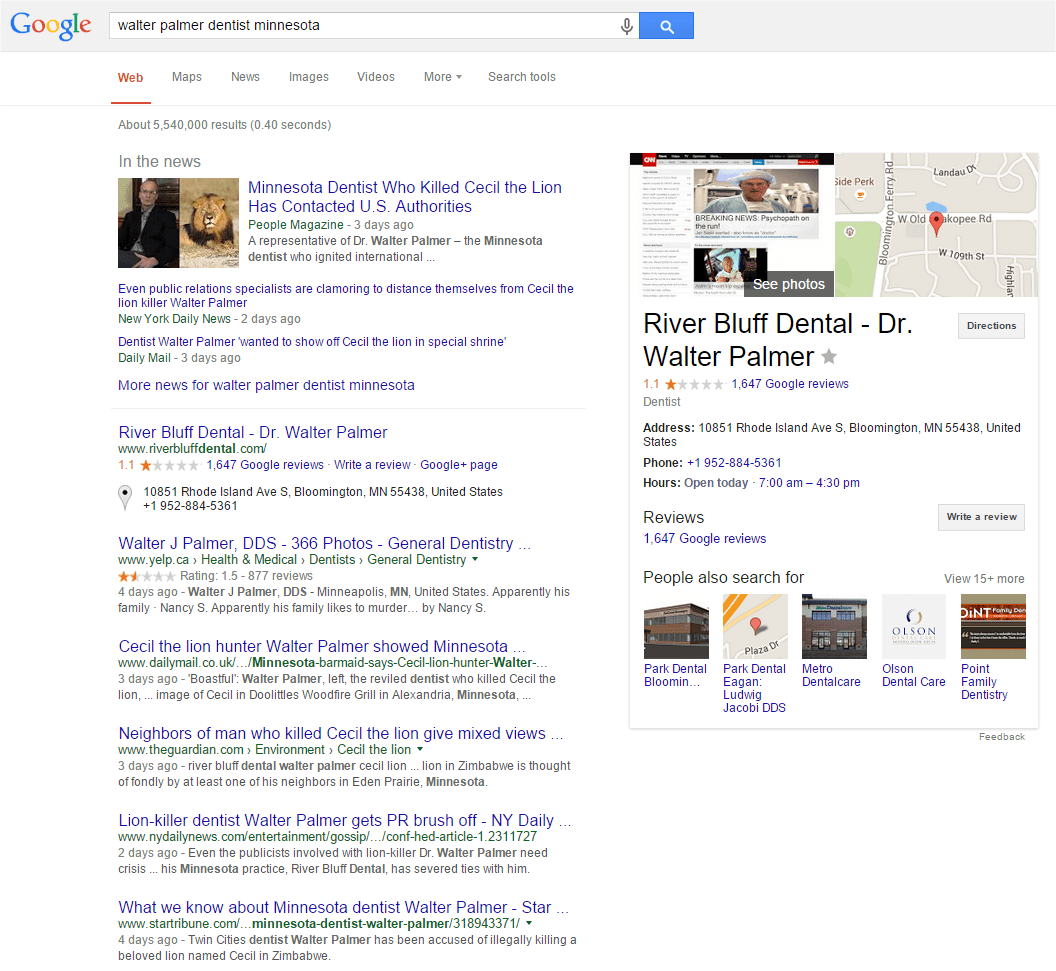Open More news for walter palmer link
The image size is (1056, 971).
point(266,385)
